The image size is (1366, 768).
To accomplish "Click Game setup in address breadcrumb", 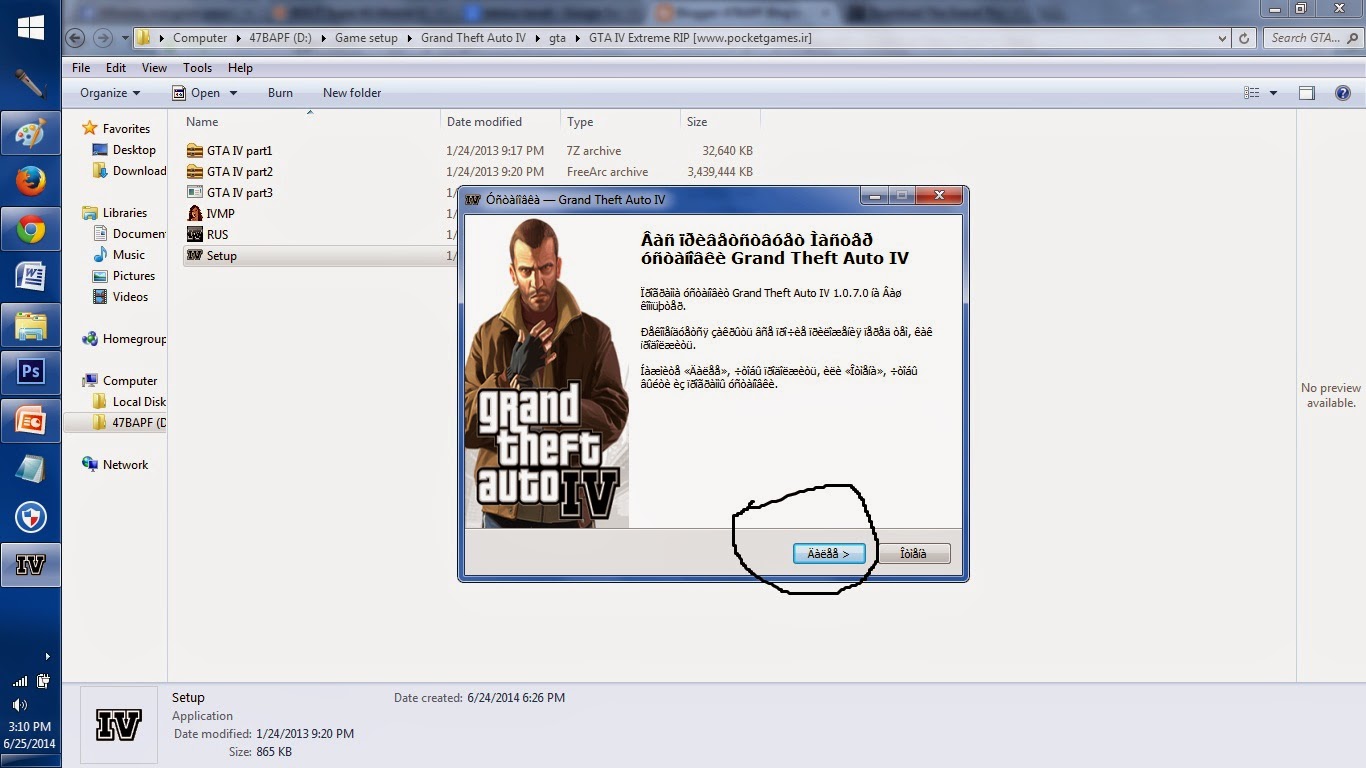I will pyautogui.click(x=366, y=38).
